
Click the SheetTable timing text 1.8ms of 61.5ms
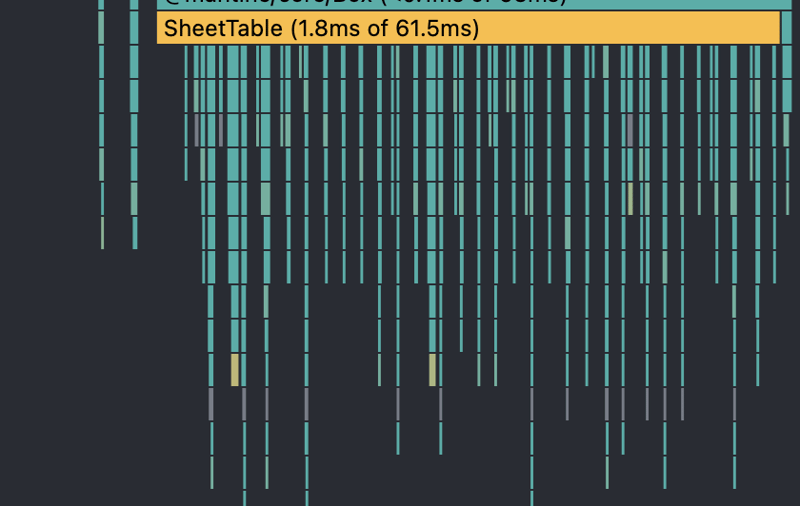pos(384,28)
